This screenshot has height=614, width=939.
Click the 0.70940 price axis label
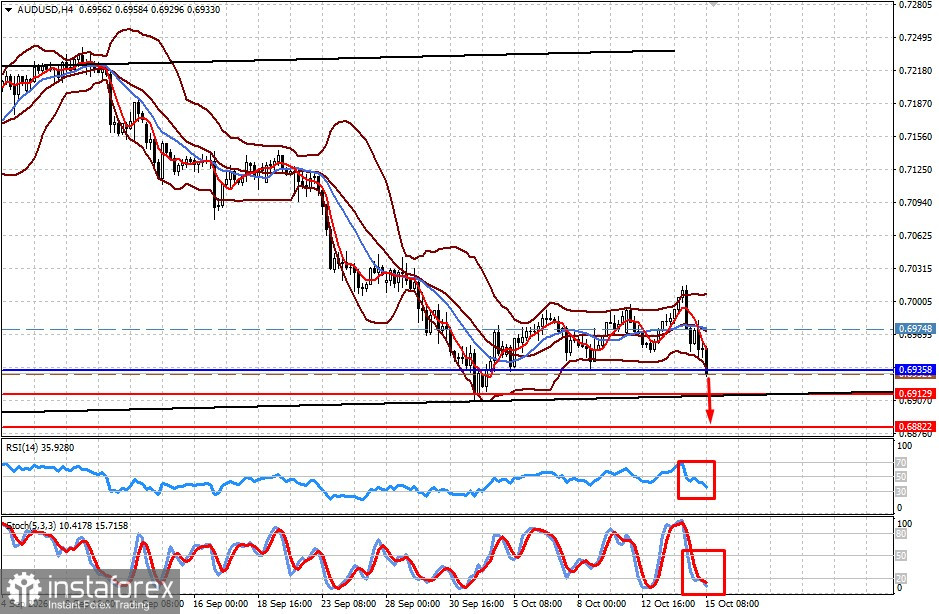[x=916, y=202]
